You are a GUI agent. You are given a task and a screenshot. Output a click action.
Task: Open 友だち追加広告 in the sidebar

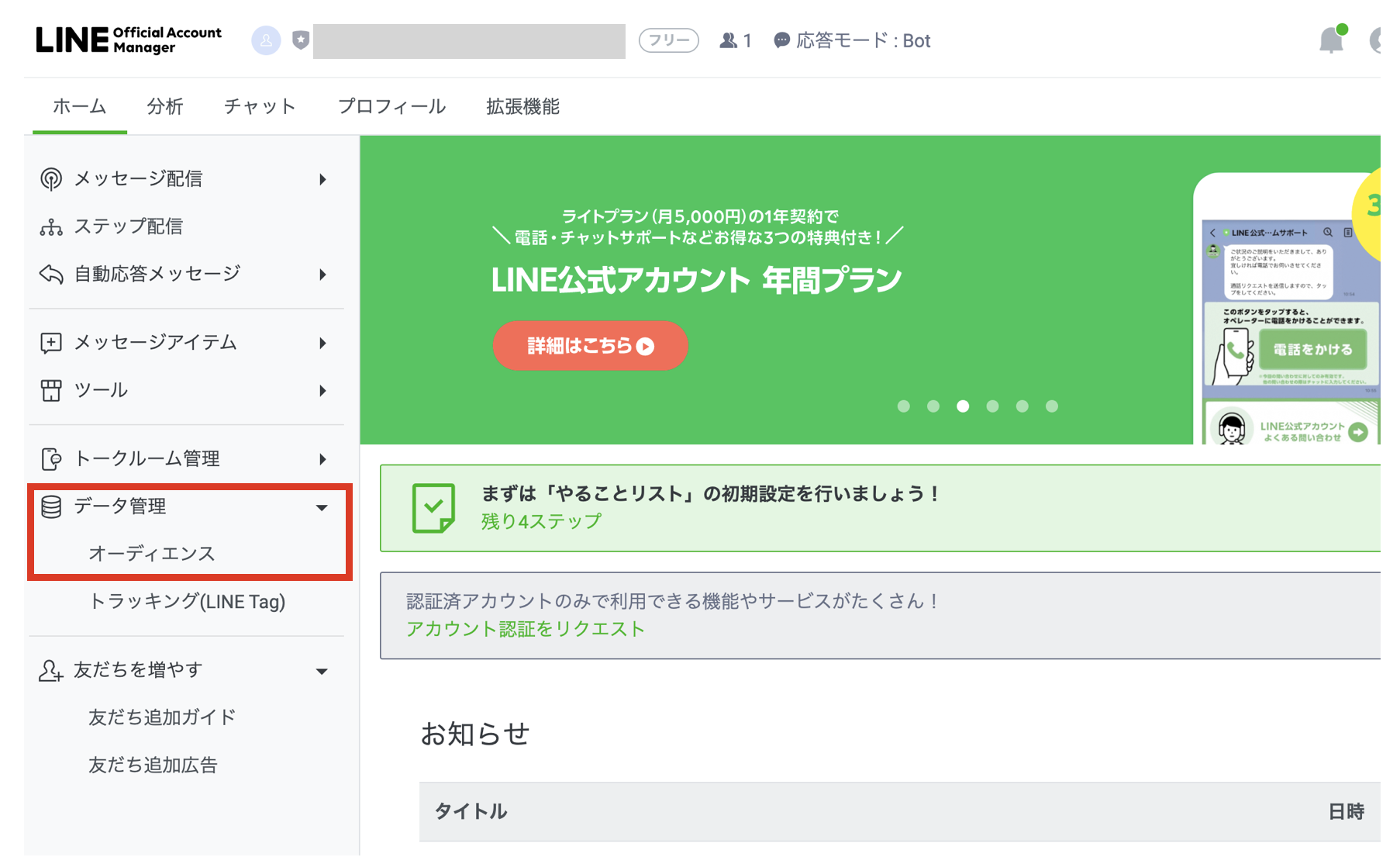(153, 765)
